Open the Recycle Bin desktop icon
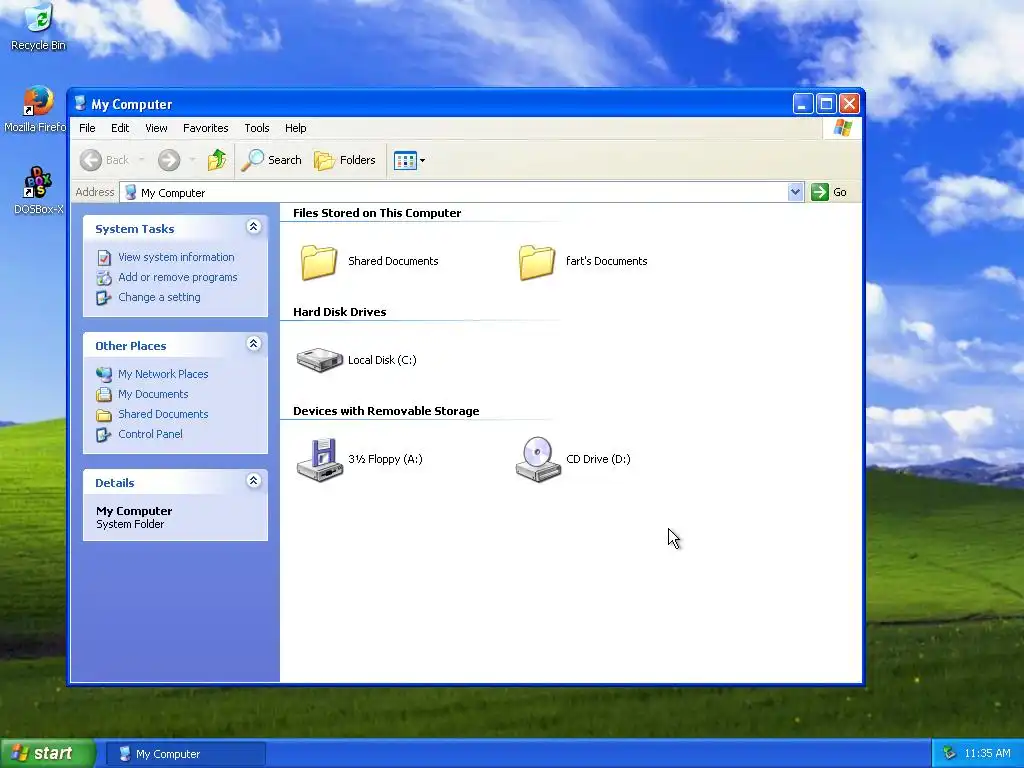Image resolution: width=1024 pixels, height=768 pixels. (x=39, y=27)
